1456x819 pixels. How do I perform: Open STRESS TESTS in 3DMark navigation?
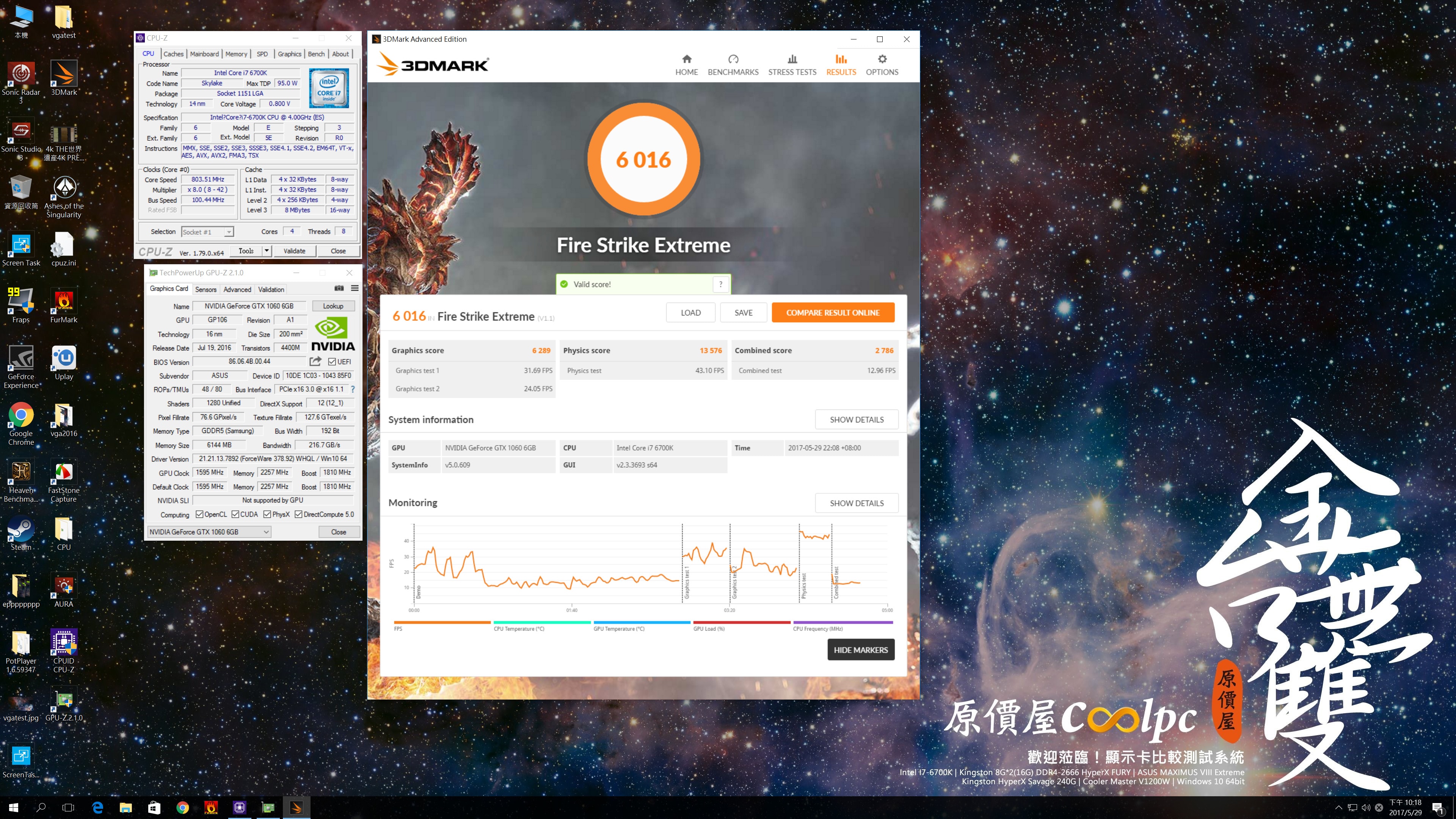tap(792, 66)
